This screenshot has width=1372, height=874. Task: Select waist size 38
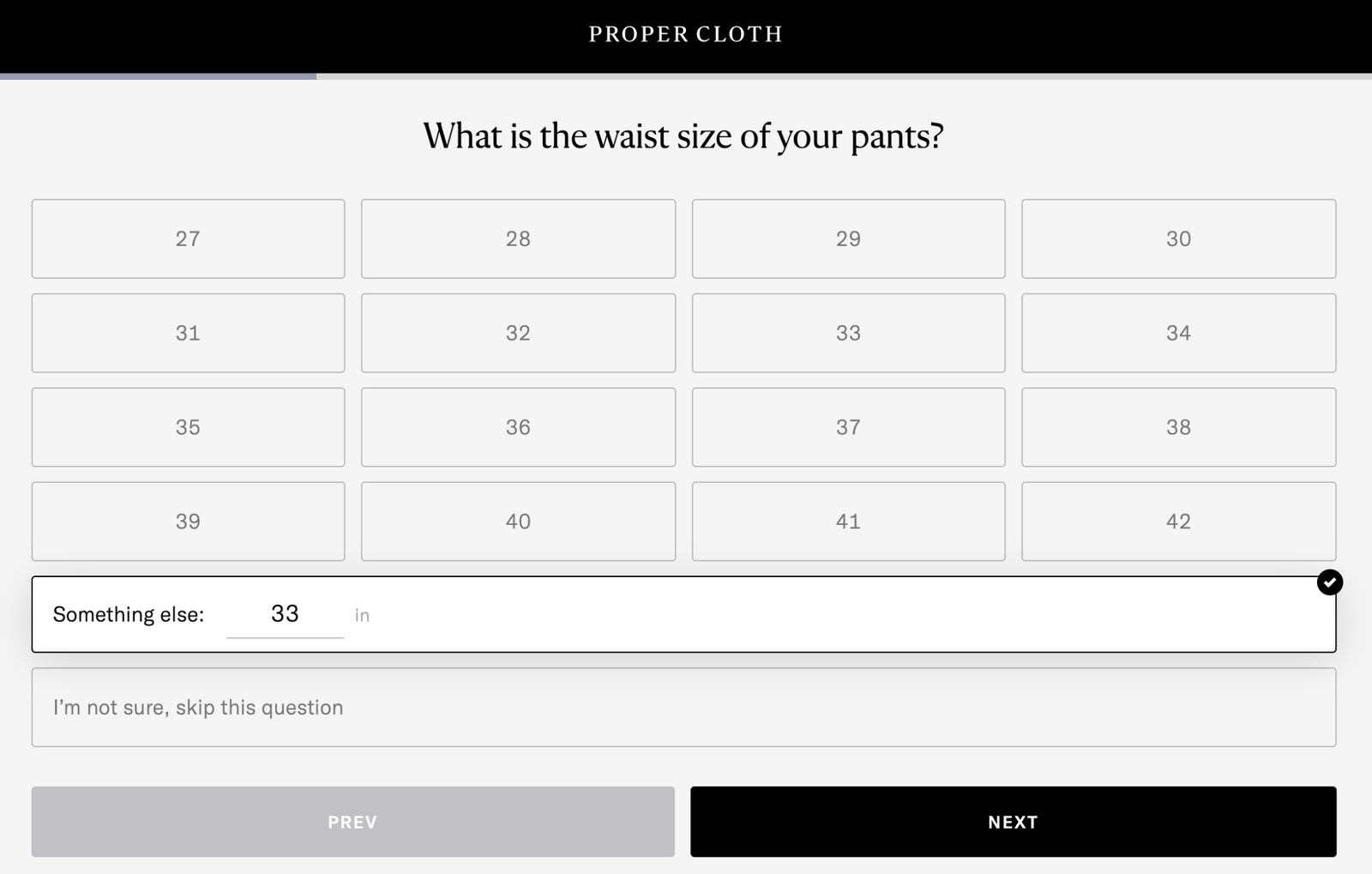[x=1178, y=426]
